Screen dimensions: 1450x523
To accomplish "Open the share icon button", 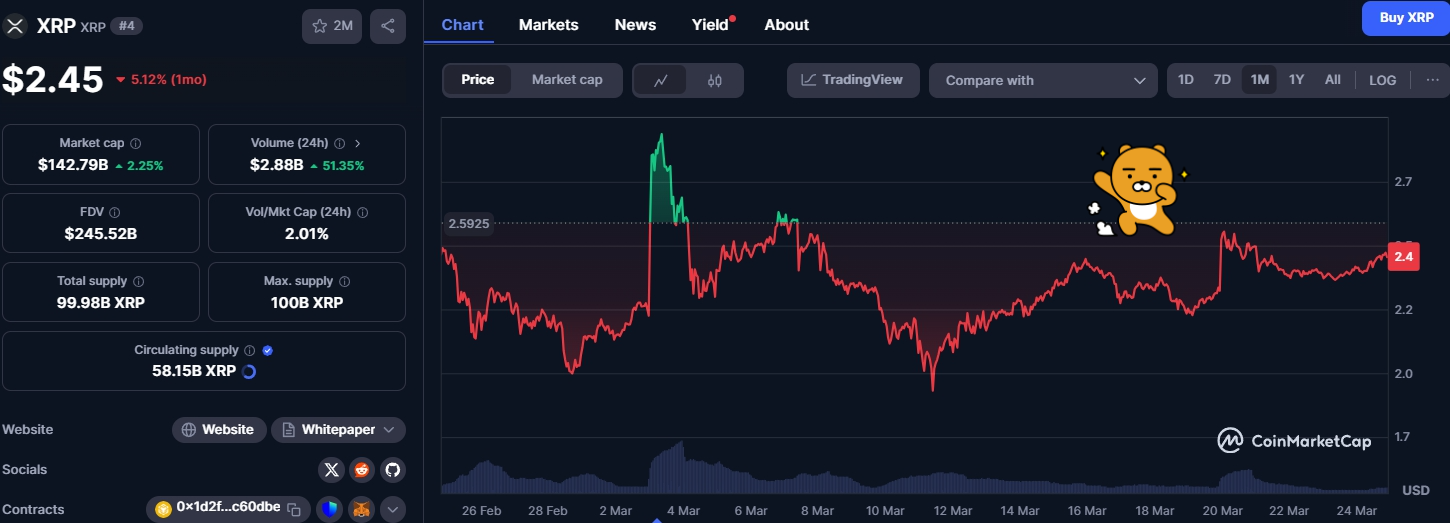I will [x=388, y=26].
